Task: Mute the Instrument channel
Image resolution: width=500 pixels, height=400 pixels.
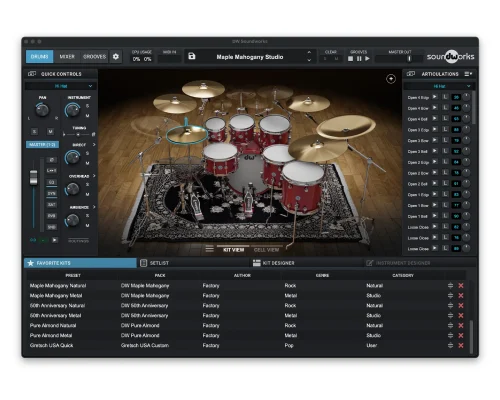Action: tap(87, 116)
